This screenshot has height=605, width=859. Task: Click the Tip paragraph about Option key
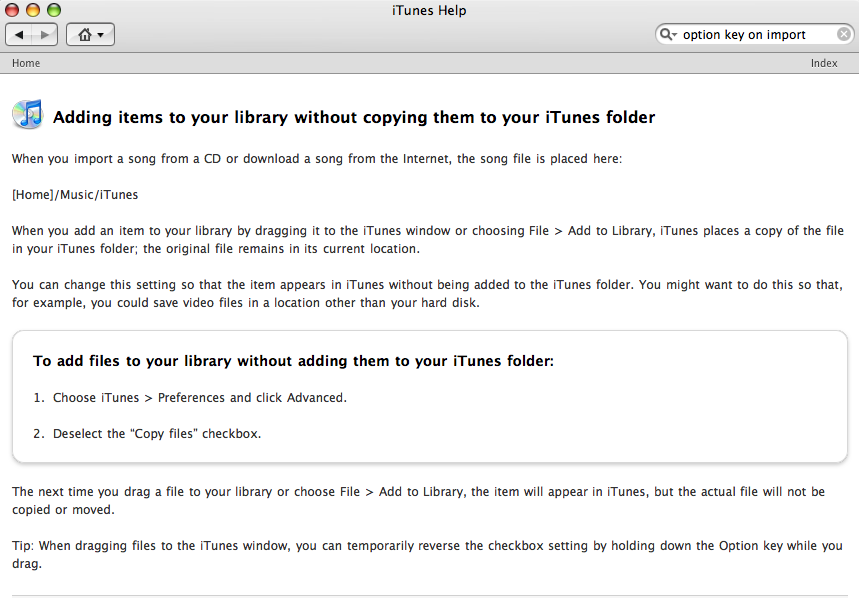(427, 555)
